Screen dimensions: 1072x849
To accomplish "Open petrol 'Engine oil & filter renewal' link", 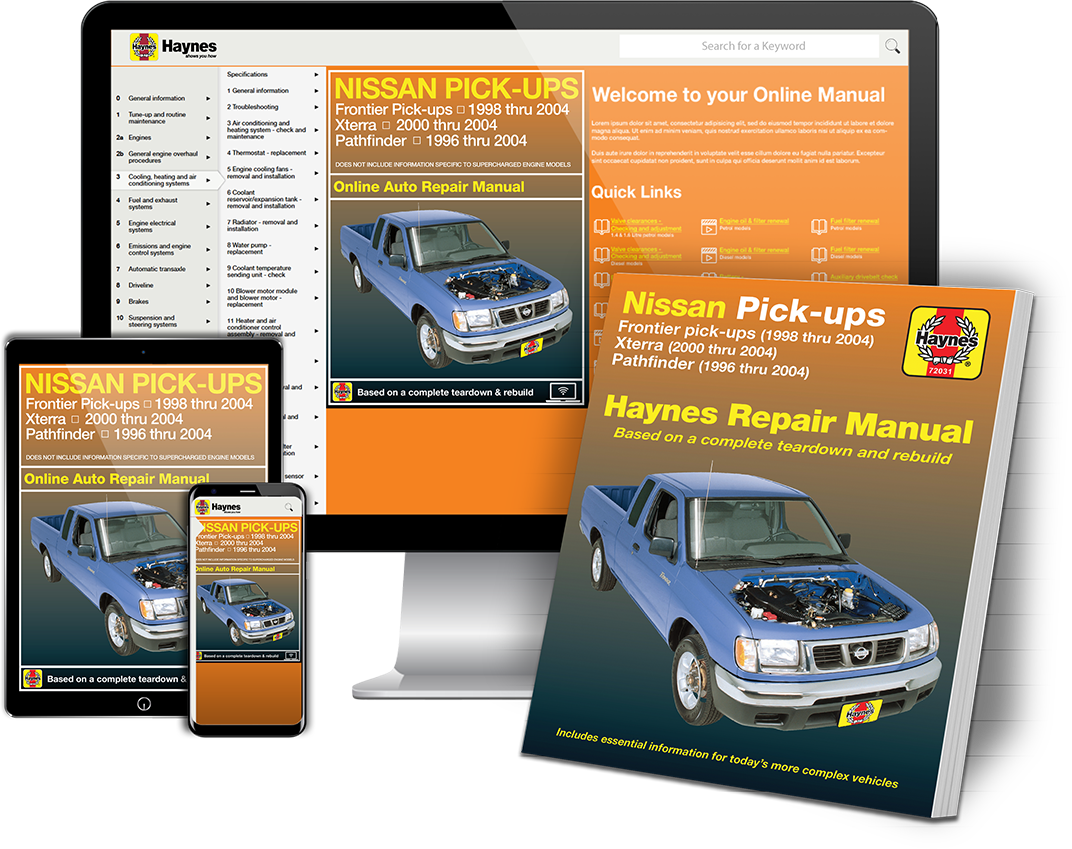I will [x=754, y=221].
